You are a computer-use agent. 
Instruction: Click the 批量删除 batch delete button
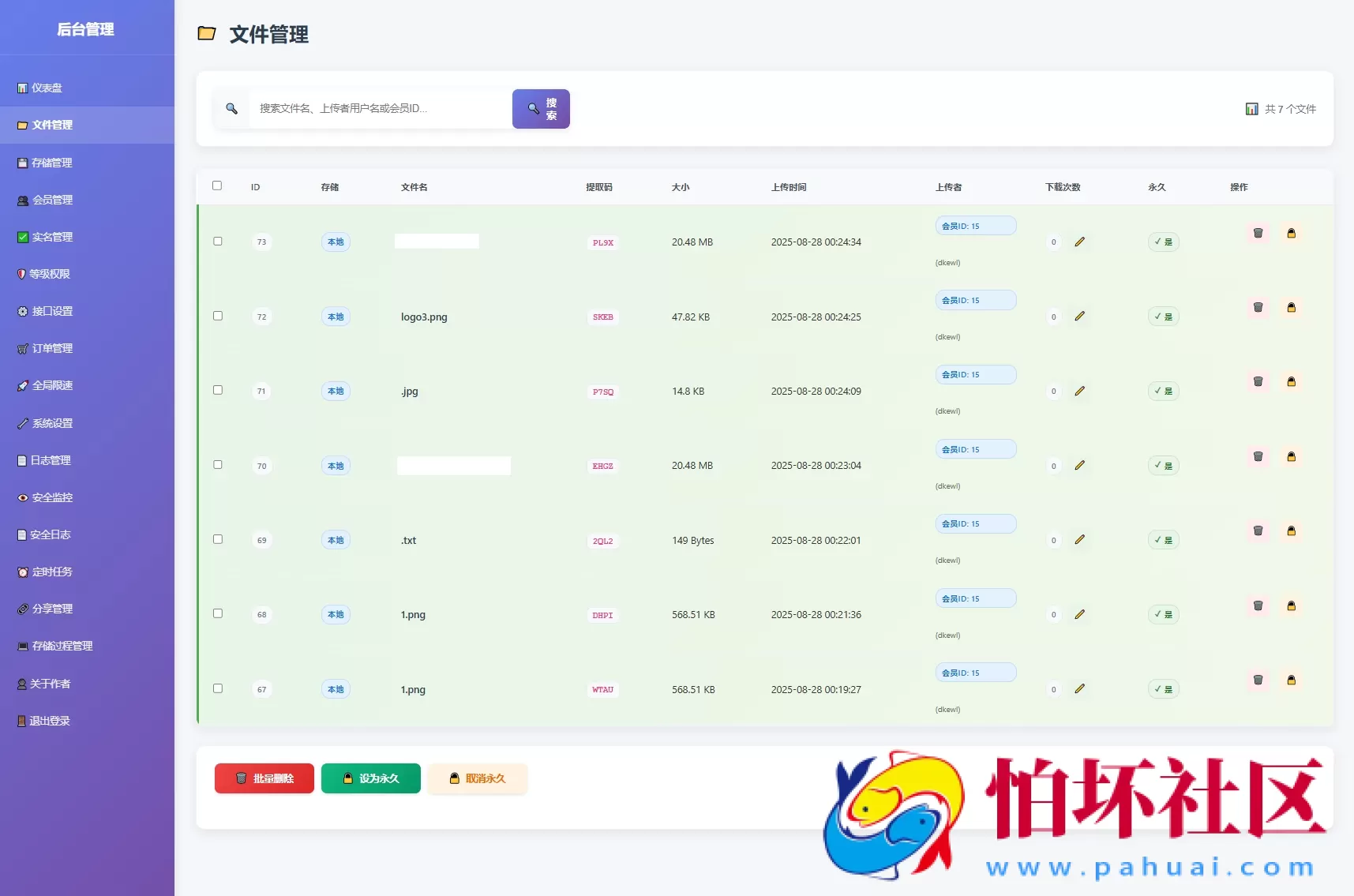click(264, 778)
